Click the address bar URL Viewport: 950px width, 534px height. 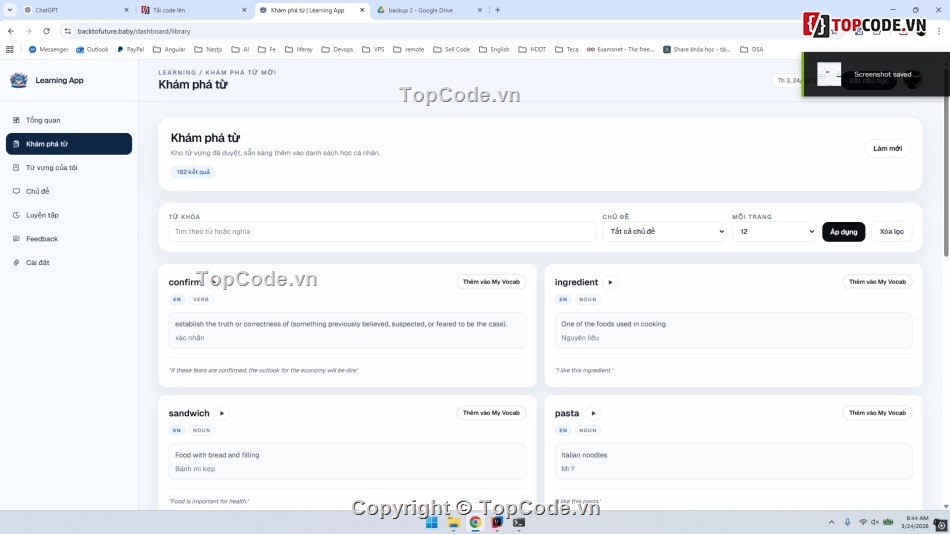134,31
